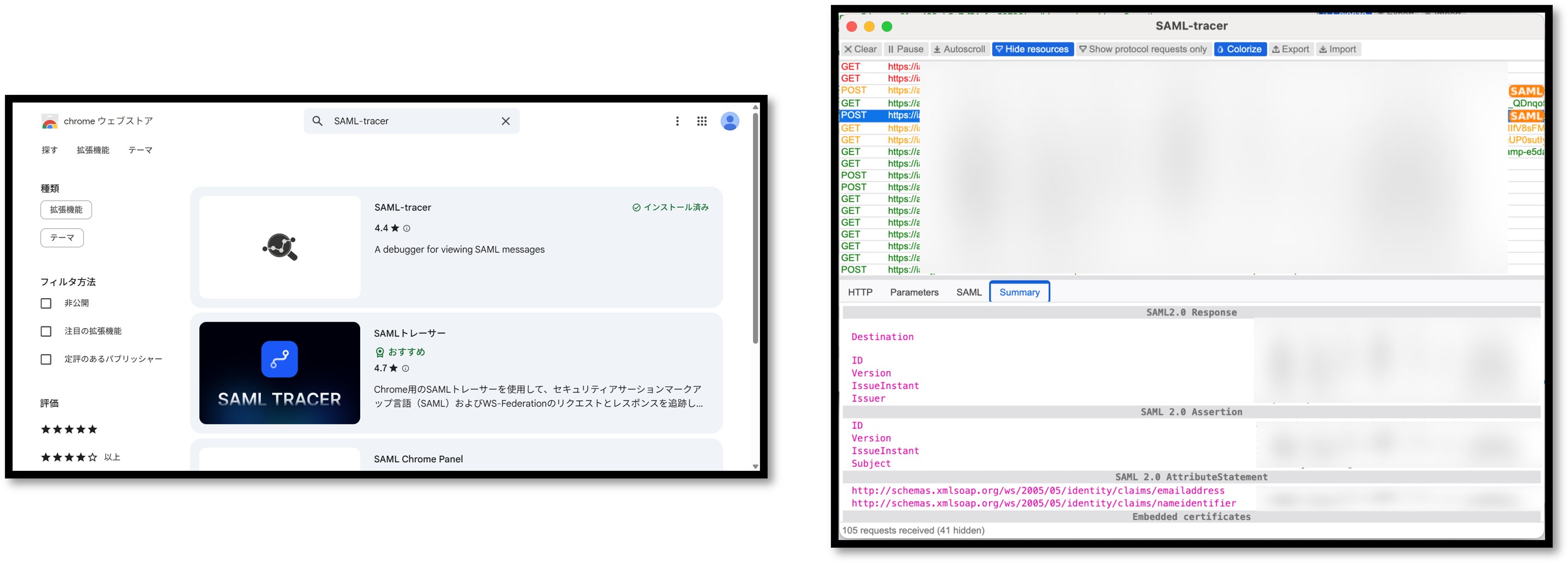This screenshot has width=1568, height=563.
Task: Open the blue account profile avatar
Action: point(730,121)
